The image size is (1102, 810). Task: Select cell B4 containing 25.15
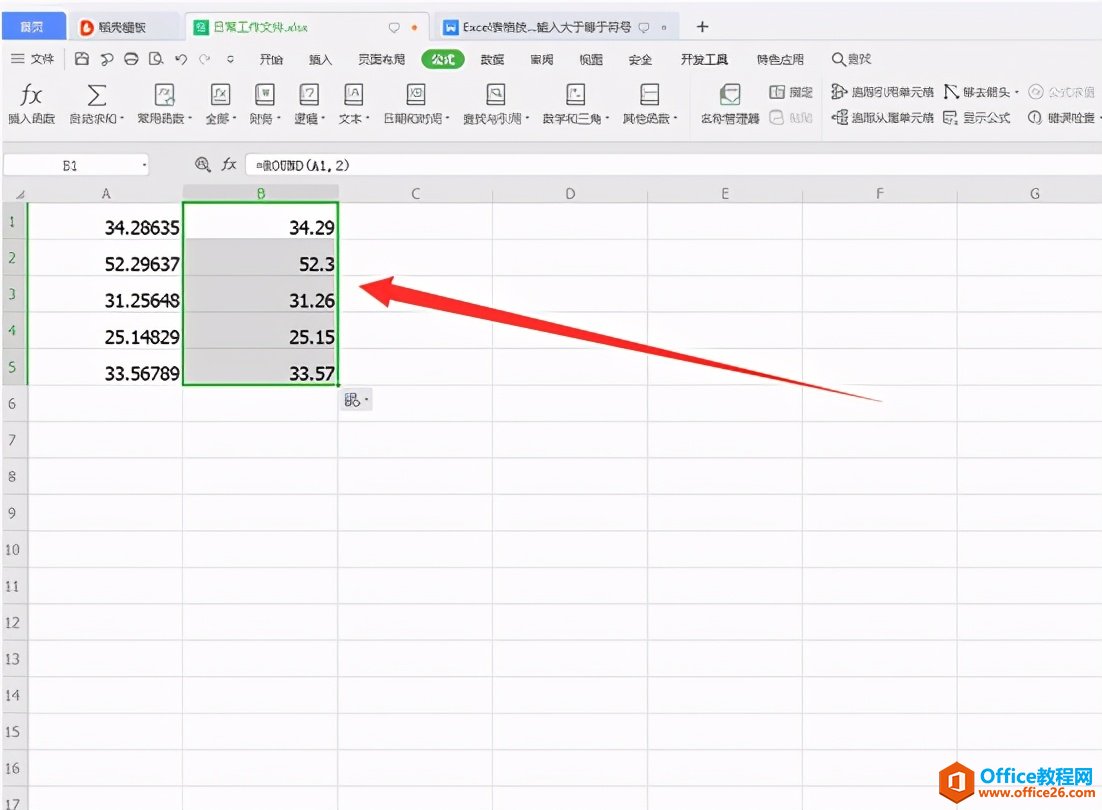pos(260,331)
